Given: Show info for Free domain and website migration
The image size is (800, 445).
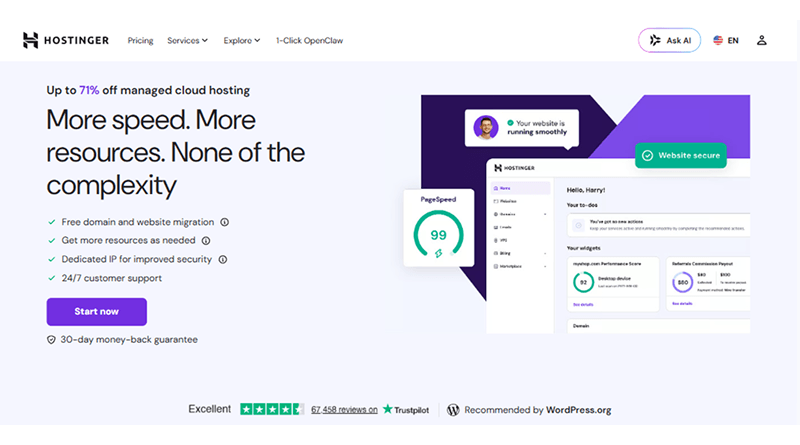Looking at the screenshot, I should (224, 222).
